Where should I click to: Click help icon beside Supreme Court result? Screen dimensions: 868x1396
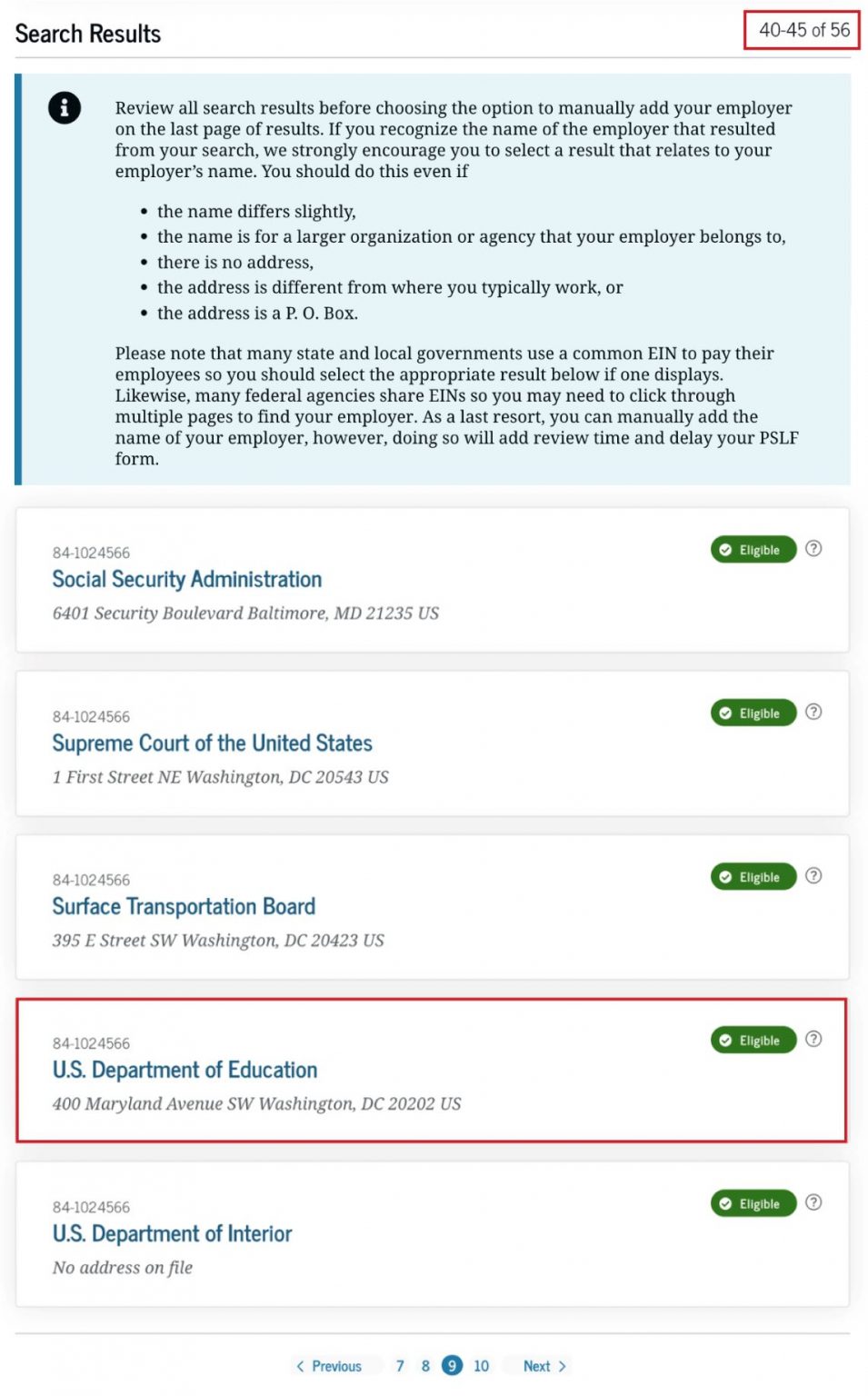pos(813,712)
